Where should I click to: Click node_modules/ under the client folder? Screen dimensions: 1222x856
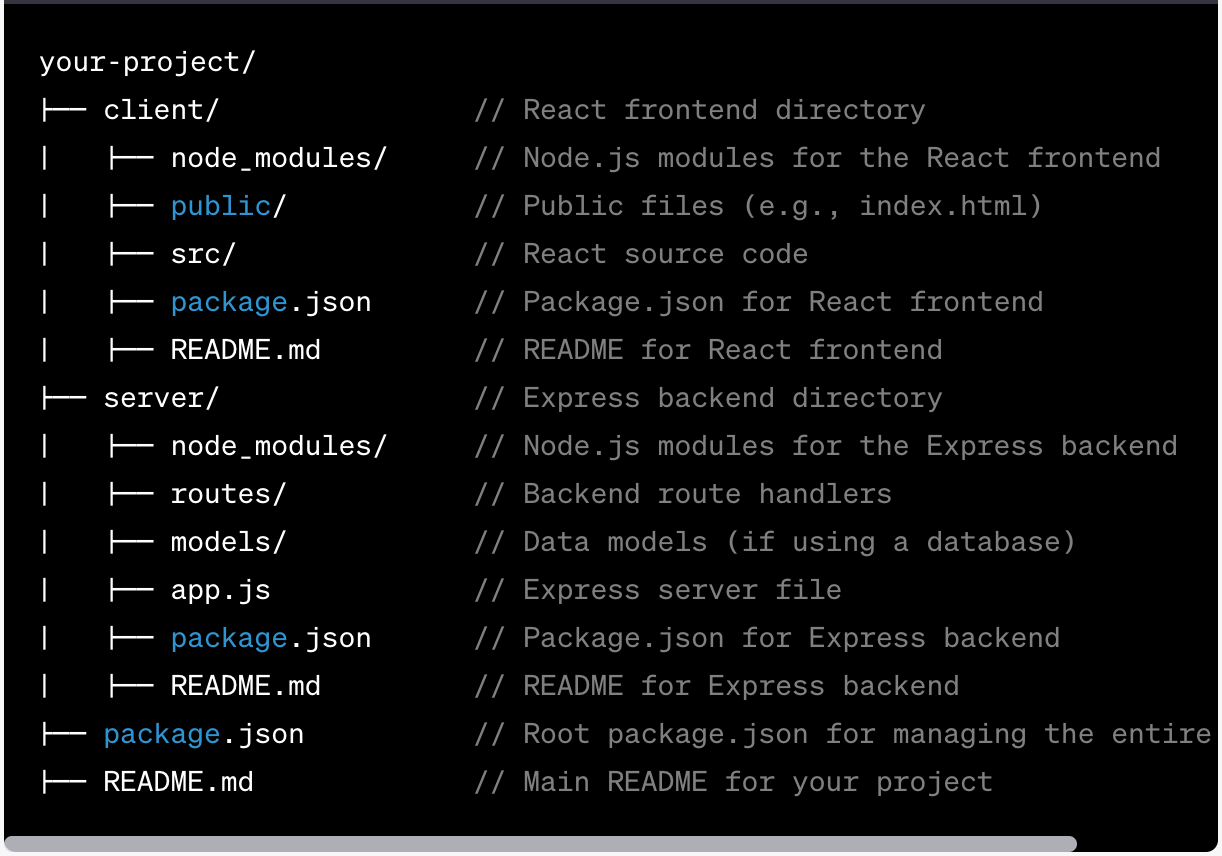[x=279, y=158]
